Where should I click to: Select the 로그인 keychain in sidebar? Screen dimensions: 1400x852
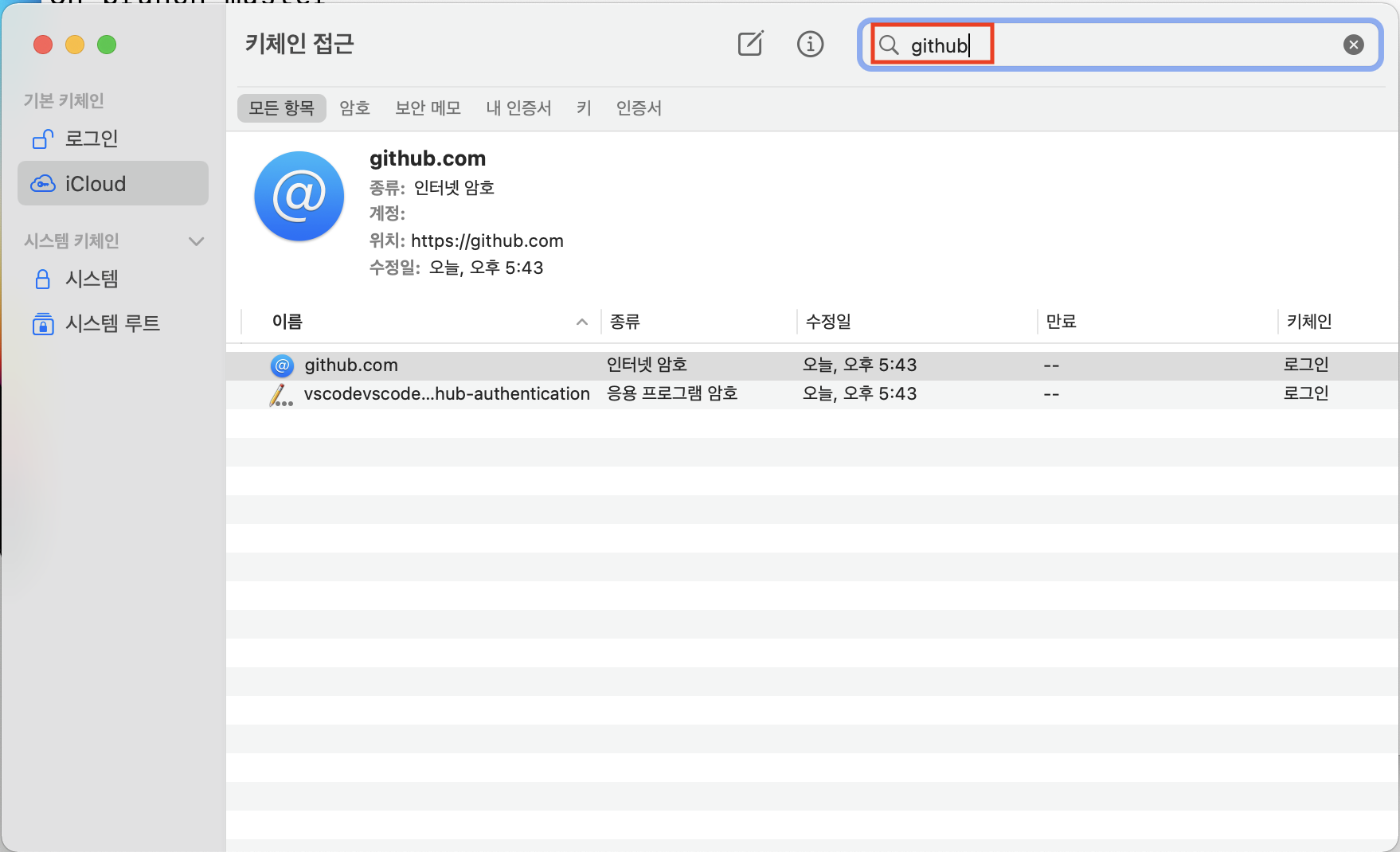click(113, 139)
